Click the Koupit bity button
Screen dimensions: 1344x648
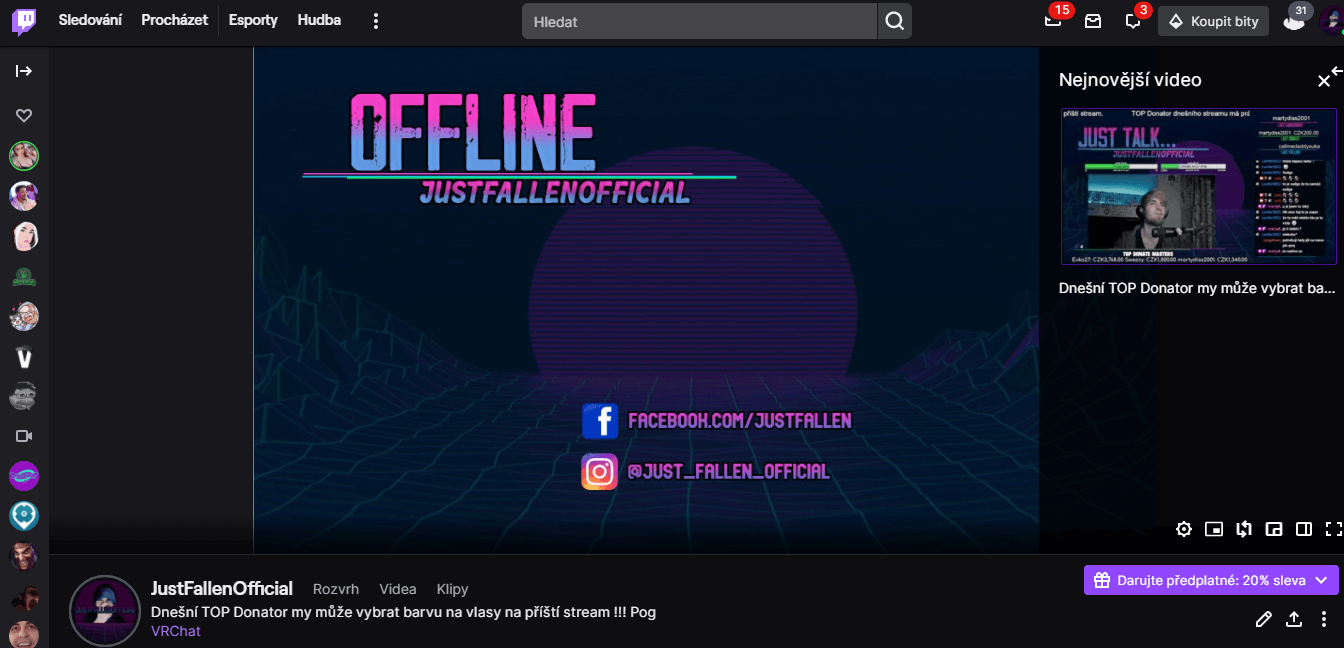1213,21
